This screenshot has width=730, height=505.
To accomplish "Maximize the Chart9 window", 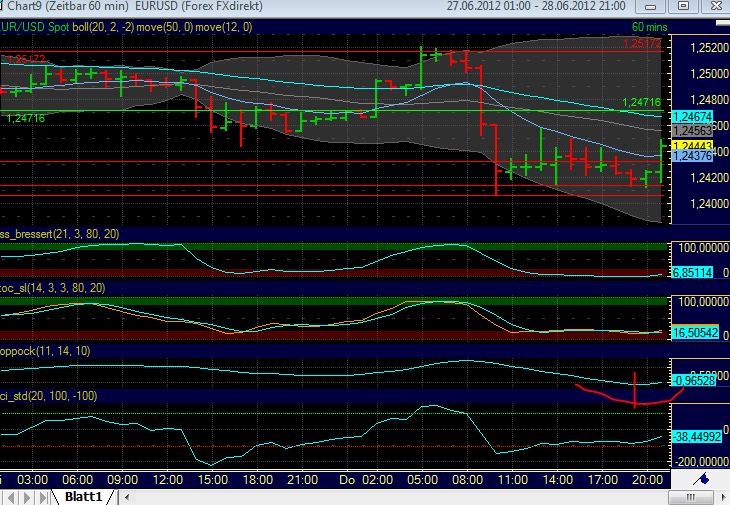I will tap(683, 7).
